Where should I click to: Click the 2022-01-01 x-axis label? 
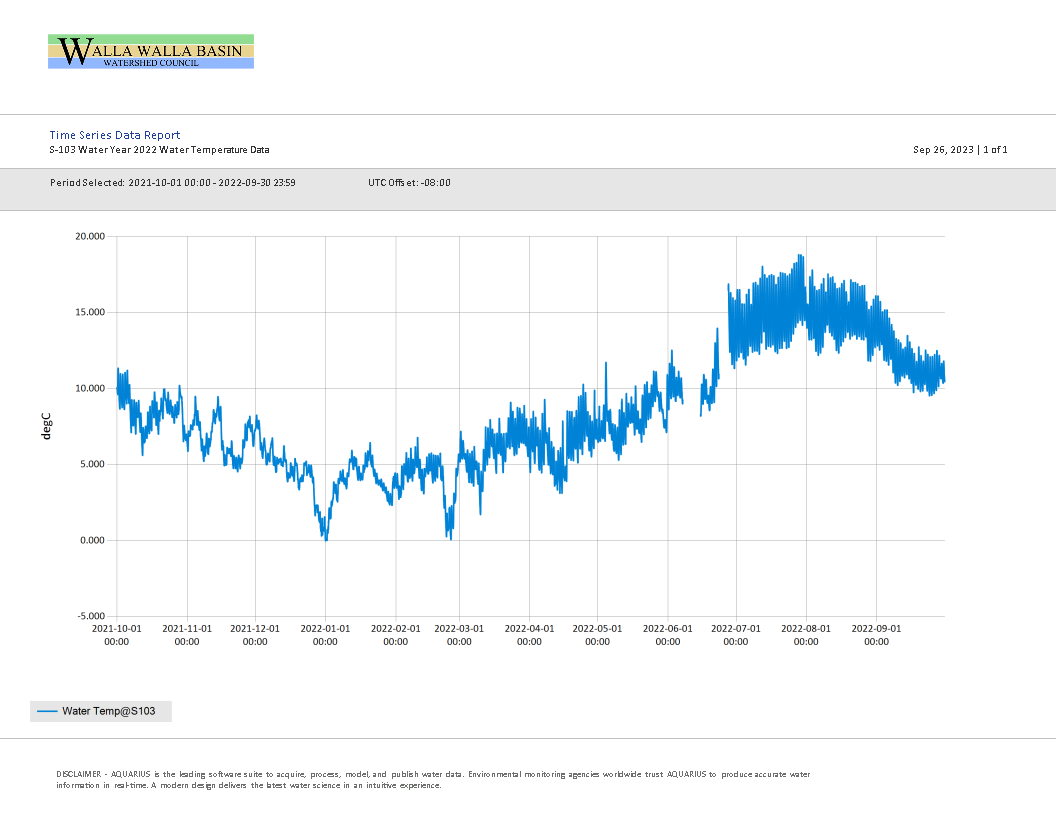[x=325, y=635]
